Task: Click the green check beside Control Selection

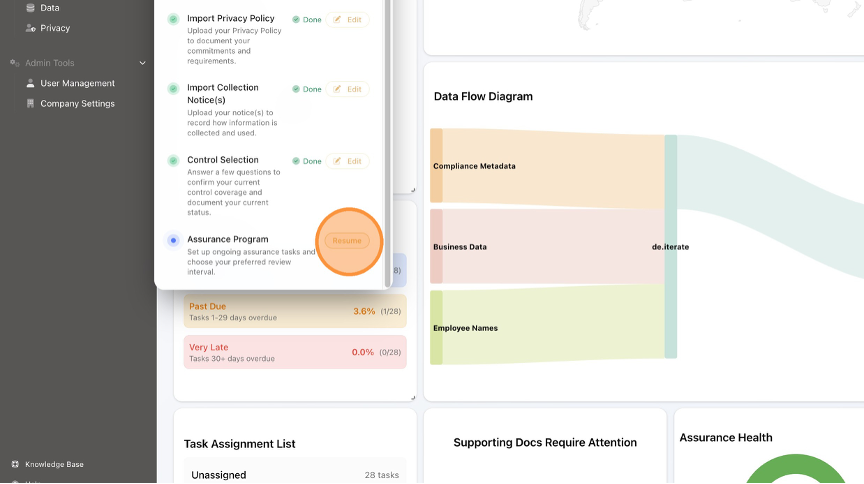Action: [x=173, y=160]
